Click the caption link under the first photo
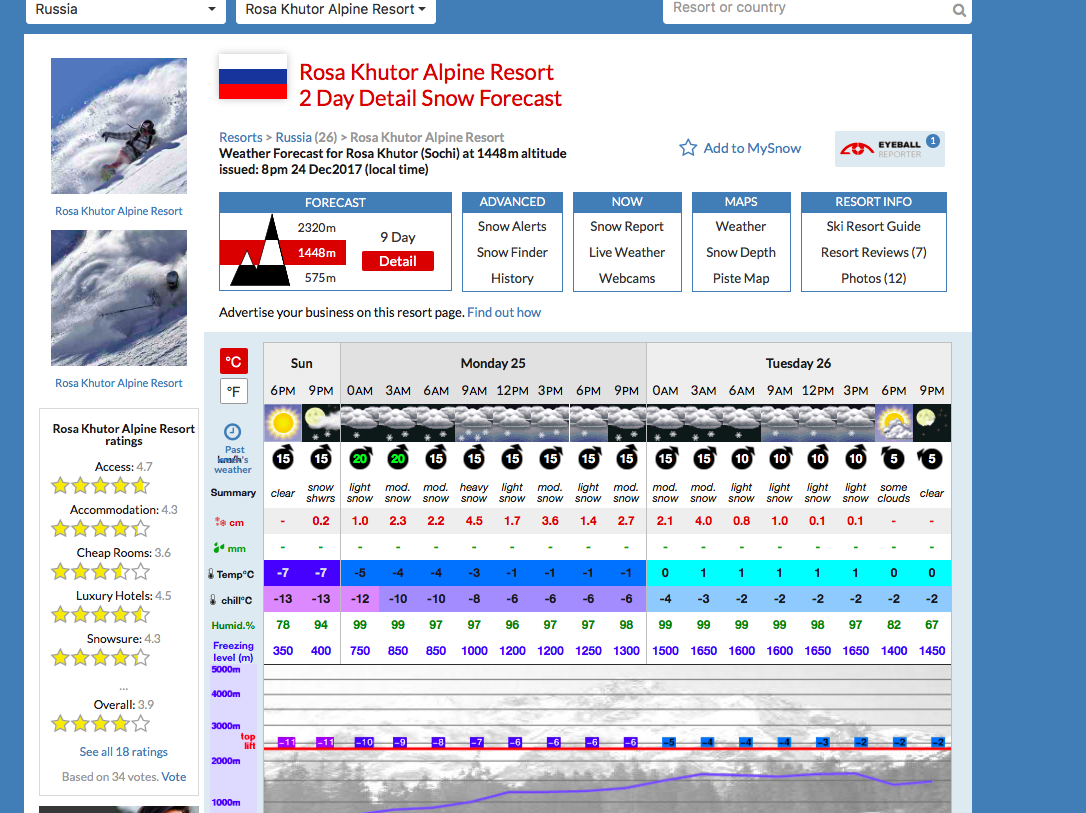 (118, 211)
